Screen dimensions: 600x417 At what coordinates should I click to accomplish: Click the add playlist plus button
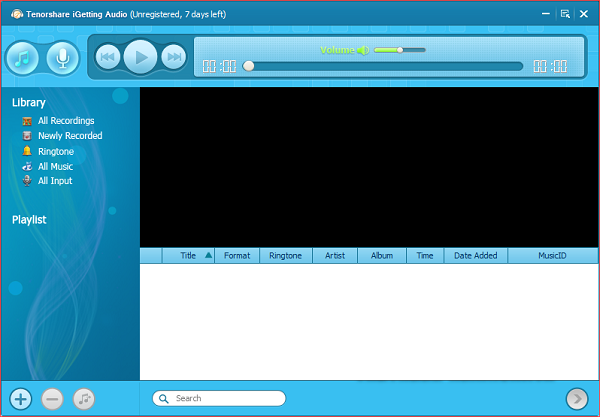(21, 398)
